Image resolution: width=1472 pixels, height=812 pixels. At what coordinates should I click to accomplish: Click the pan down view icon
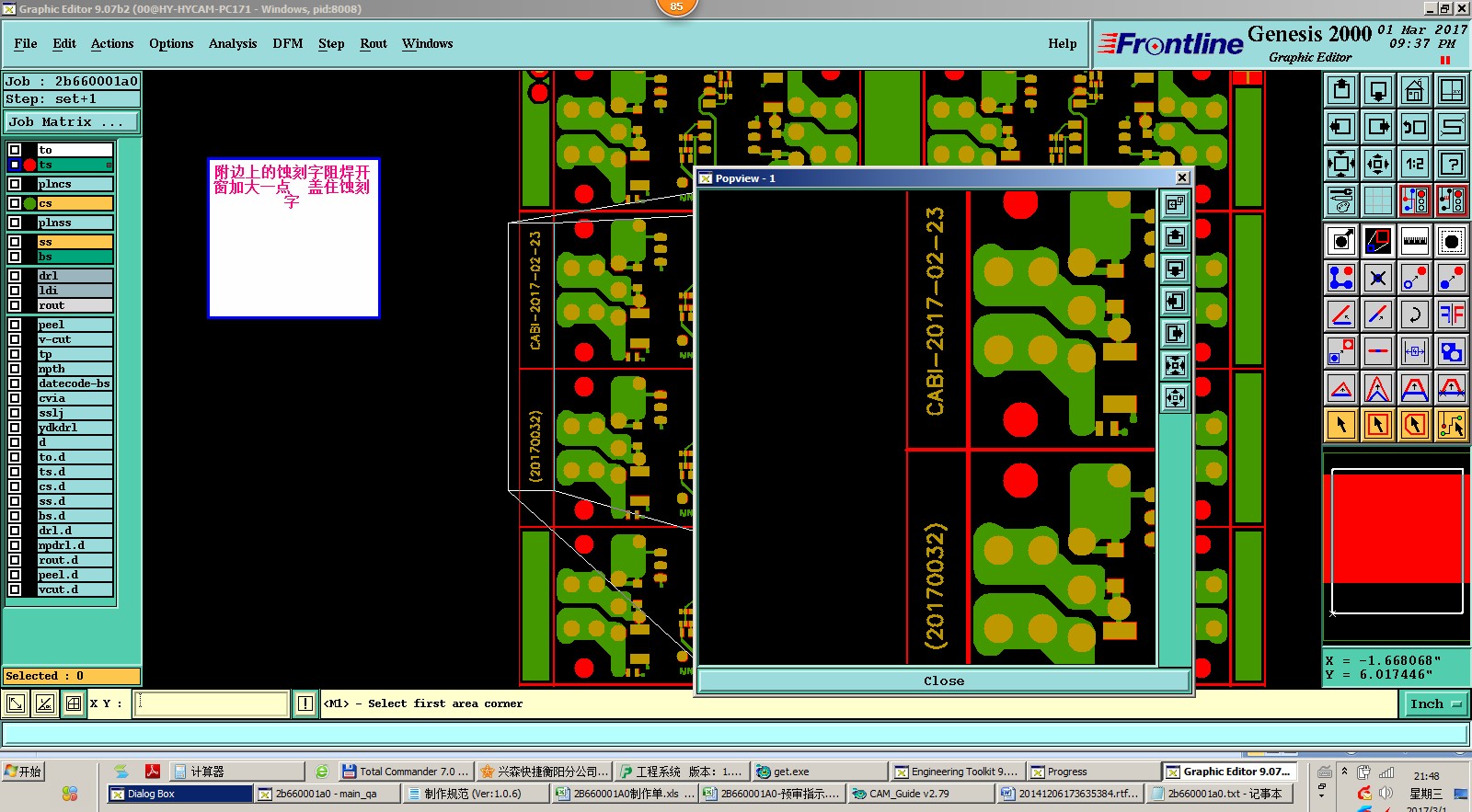coord(1378,90)
